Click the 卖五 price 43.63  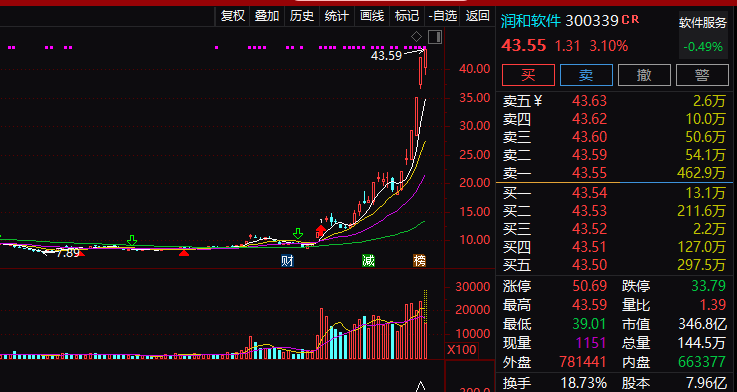[x=589, y=101]
